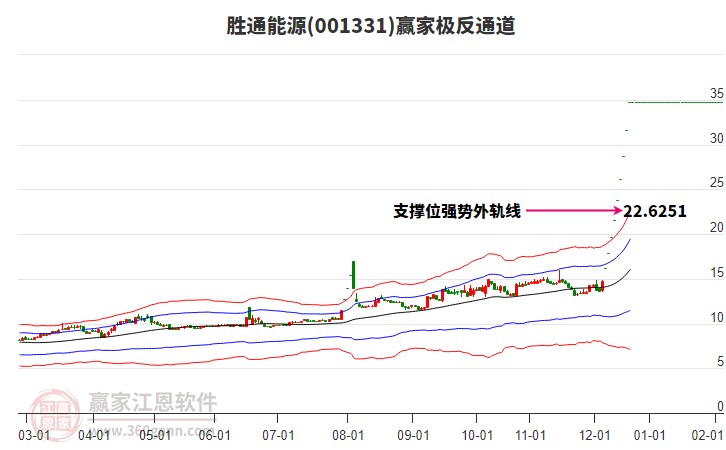Image resolution: width=726 pixels, height=450 pixels.
Task: Click the 5 price axis label
Action: tap(720, 361)
